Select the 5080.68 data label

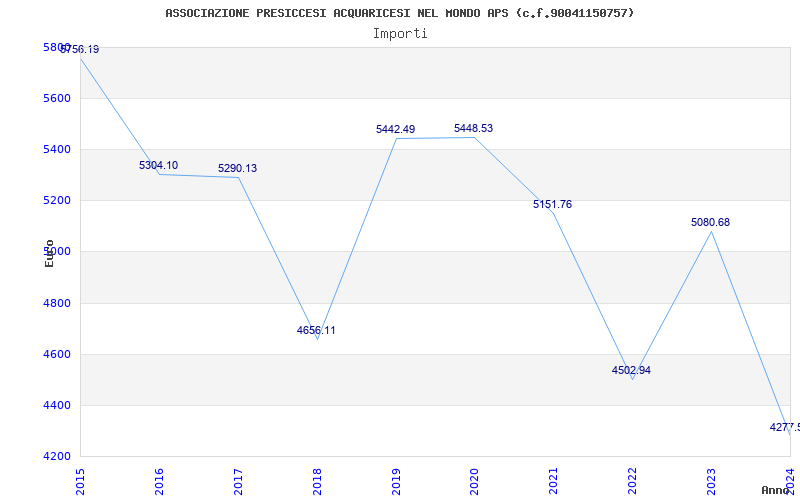[710, 222]
